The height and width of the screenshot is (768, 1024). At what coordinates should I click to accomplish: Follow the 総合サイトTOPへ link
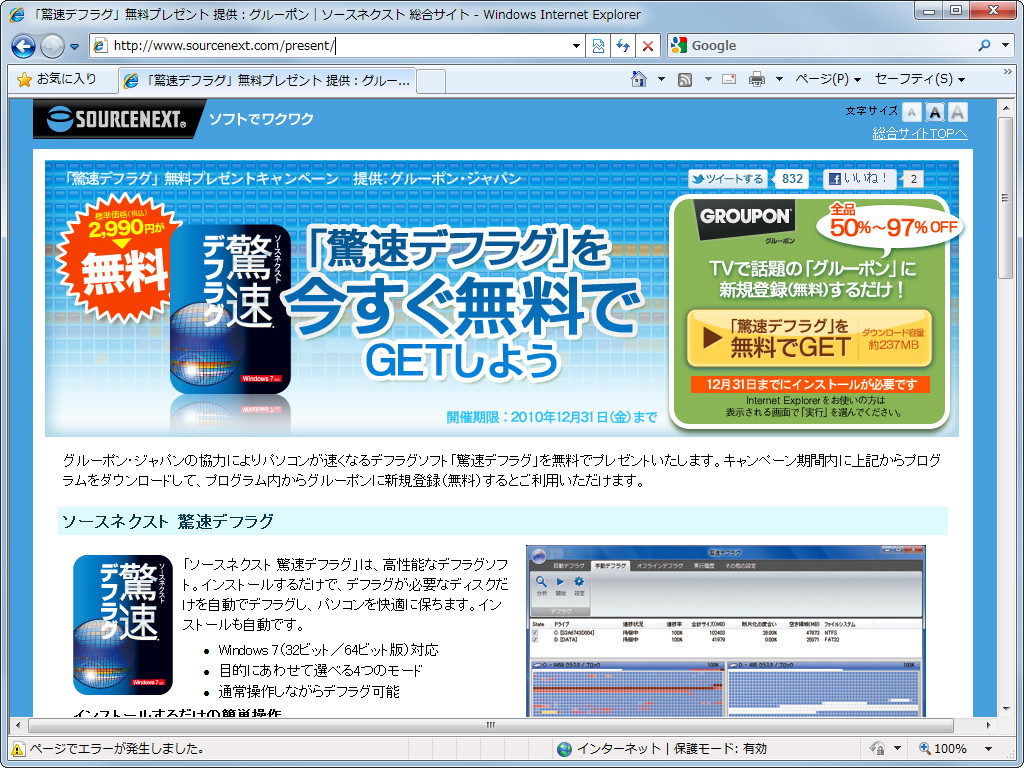tap(918, 131)
